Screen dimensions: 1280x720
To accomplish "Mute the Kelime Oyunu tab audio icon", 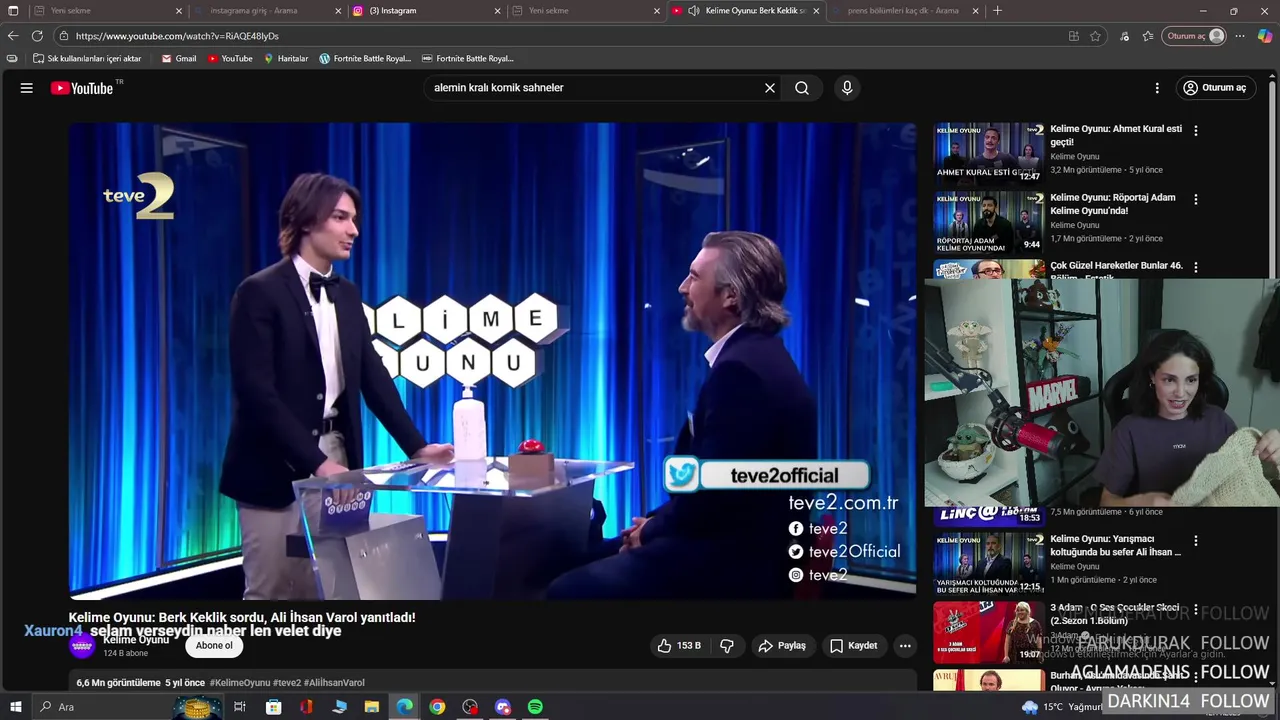I will pyautogui.click(x=694, y=11).
